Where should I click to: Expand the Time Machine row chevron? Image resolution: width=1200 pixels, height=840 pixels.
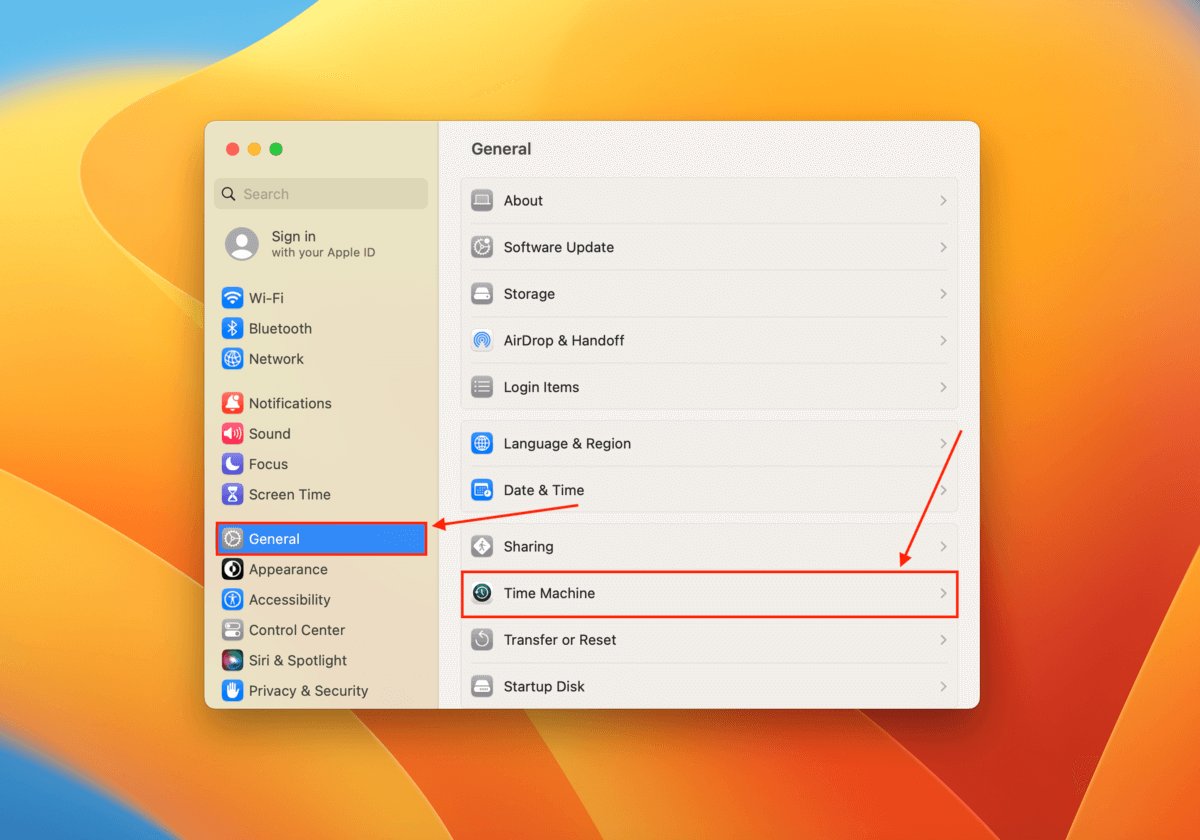943,593
